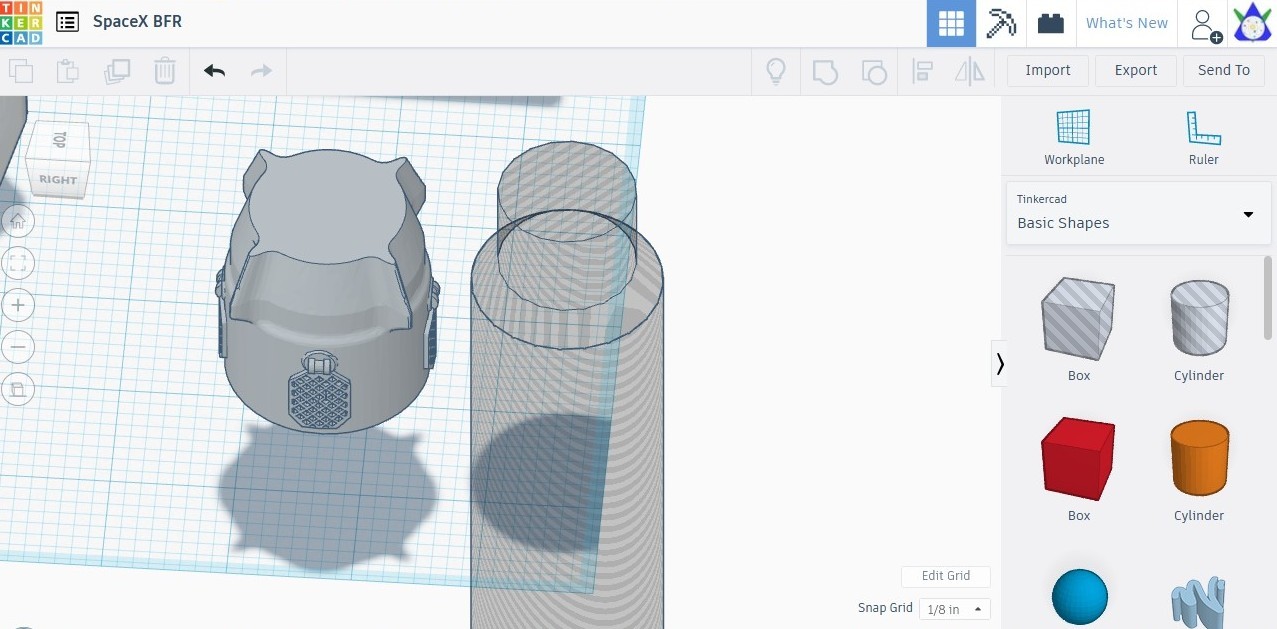
Task: Select the Ruler tool
Action: tap(1203, 135)
